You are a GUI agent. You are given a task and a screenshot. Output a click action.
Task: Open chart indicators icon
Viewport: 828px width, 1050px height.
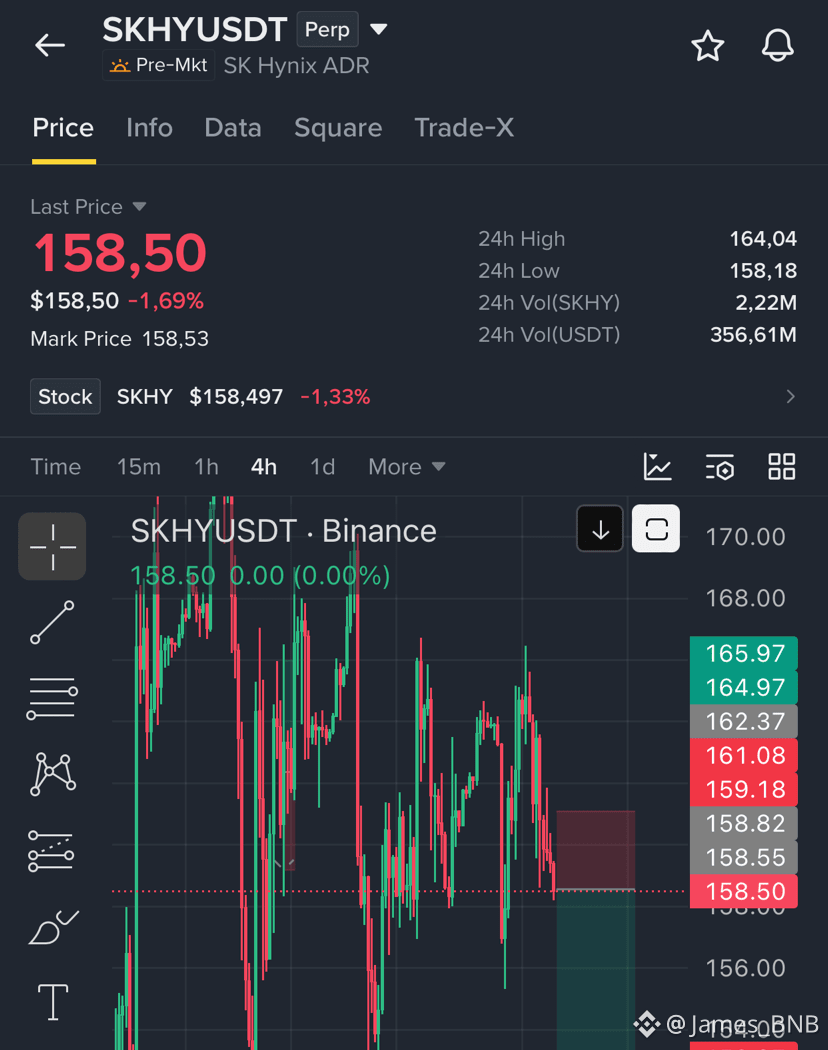pos(657,466)
